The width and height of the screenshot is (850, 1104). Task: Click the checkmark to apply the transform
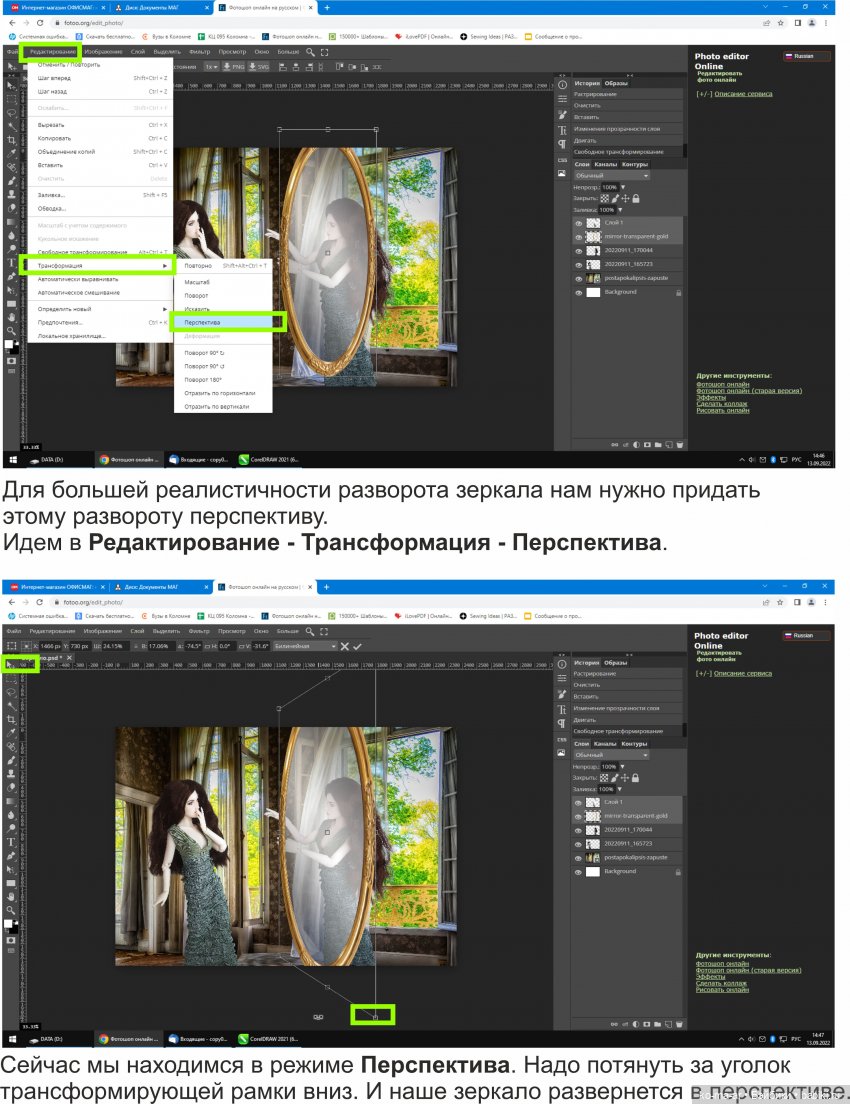coord(359,644)
